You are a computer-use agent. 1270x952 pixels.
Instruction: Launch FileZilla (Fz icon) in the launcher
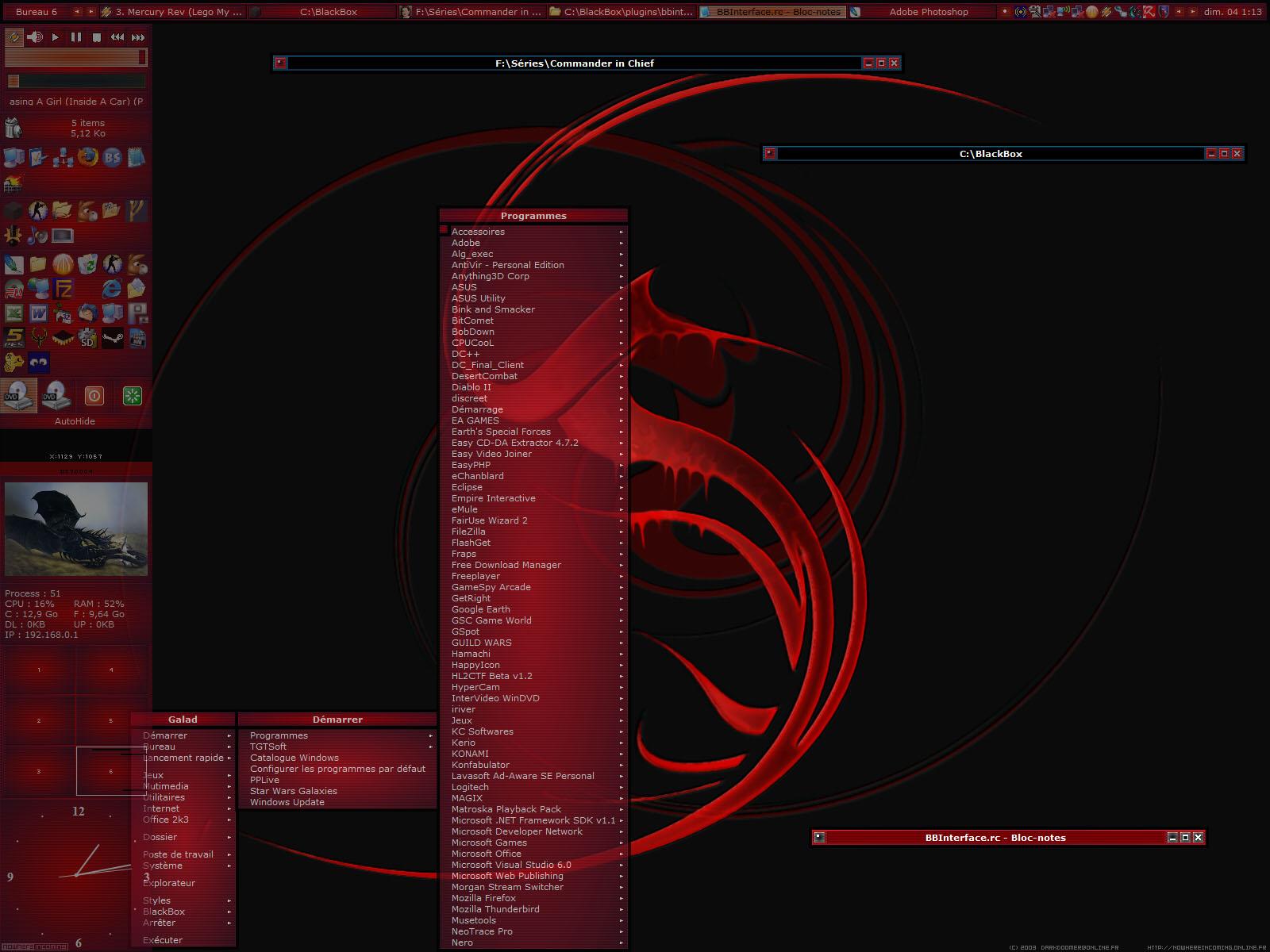tap(63, 288)
